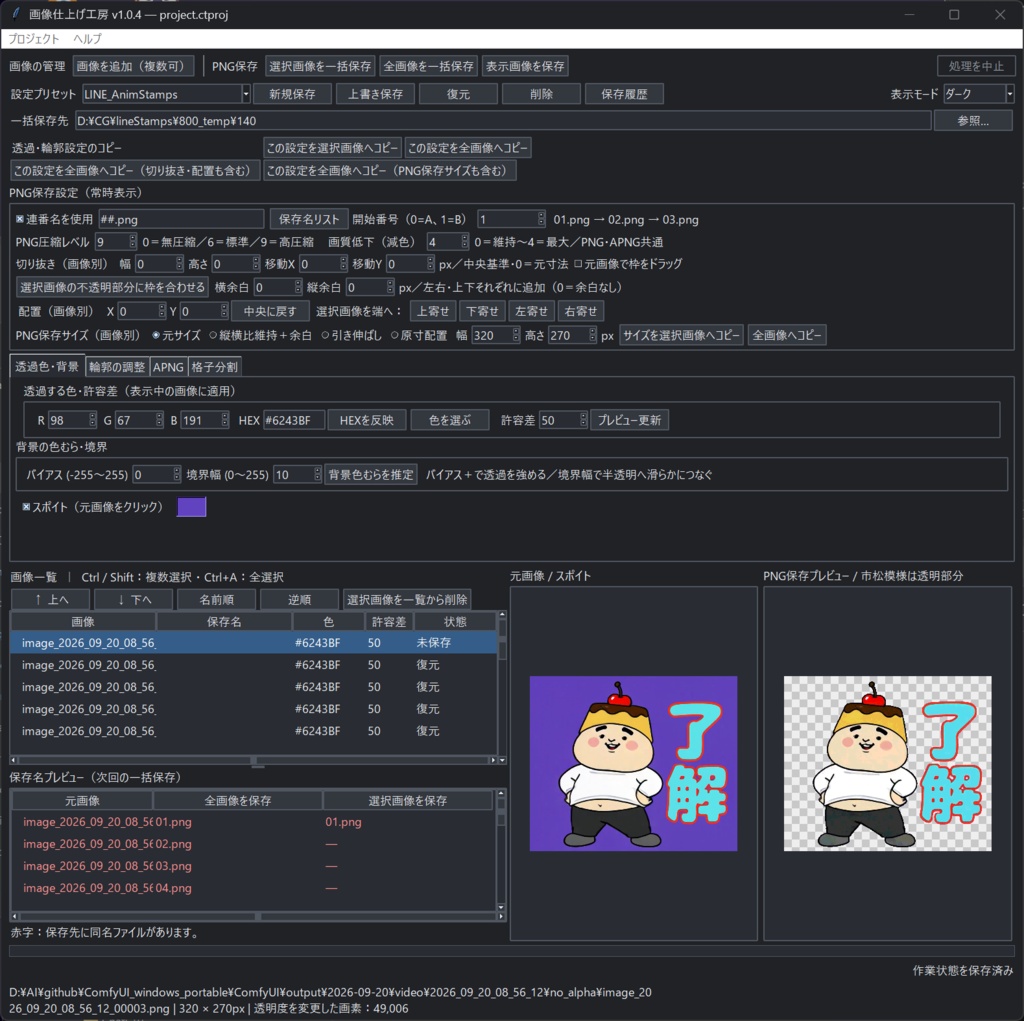The width and height of the screenshot is (1024, 1021).
Task: Click the HEX #6243BF input field
Action: (x=294, y=420)
